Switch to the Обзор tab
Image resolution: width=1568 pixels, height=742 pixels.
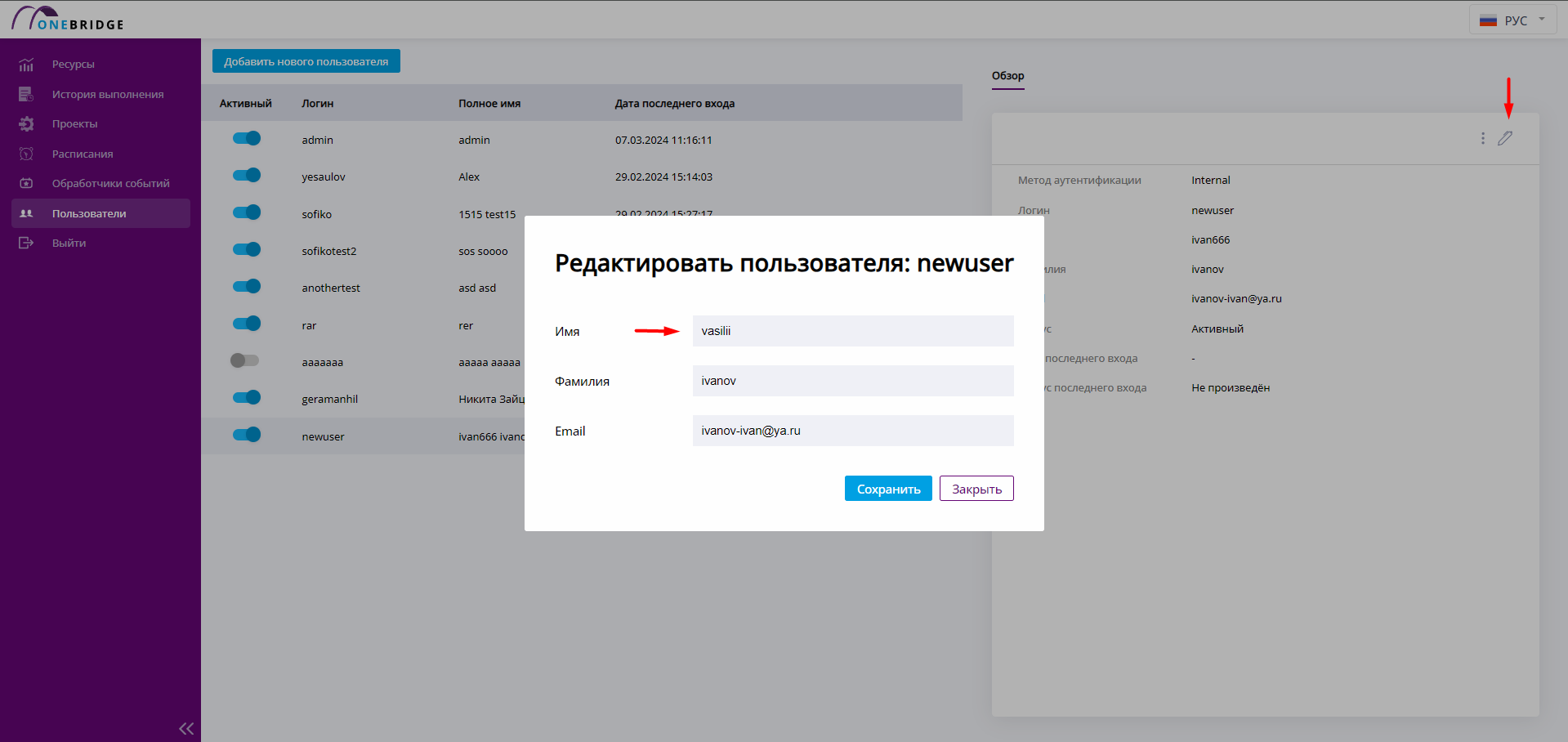(x=1007, y=75)
